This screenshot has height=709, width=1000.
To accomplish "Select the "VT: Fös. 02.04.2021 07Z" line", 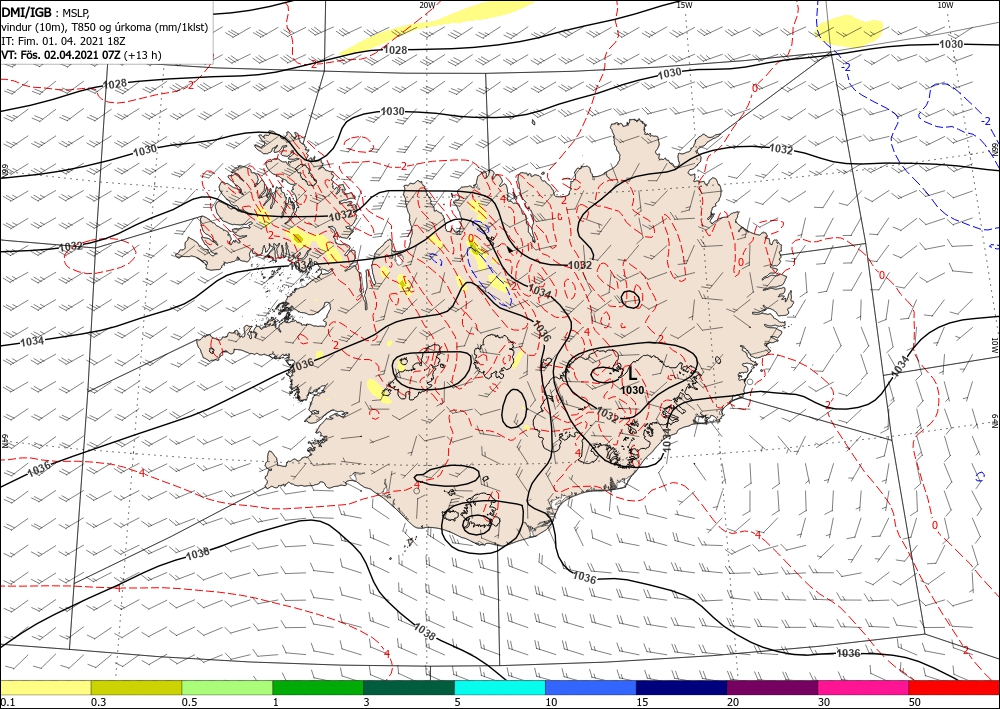I will pyautogui.click(x=61, y=55).
